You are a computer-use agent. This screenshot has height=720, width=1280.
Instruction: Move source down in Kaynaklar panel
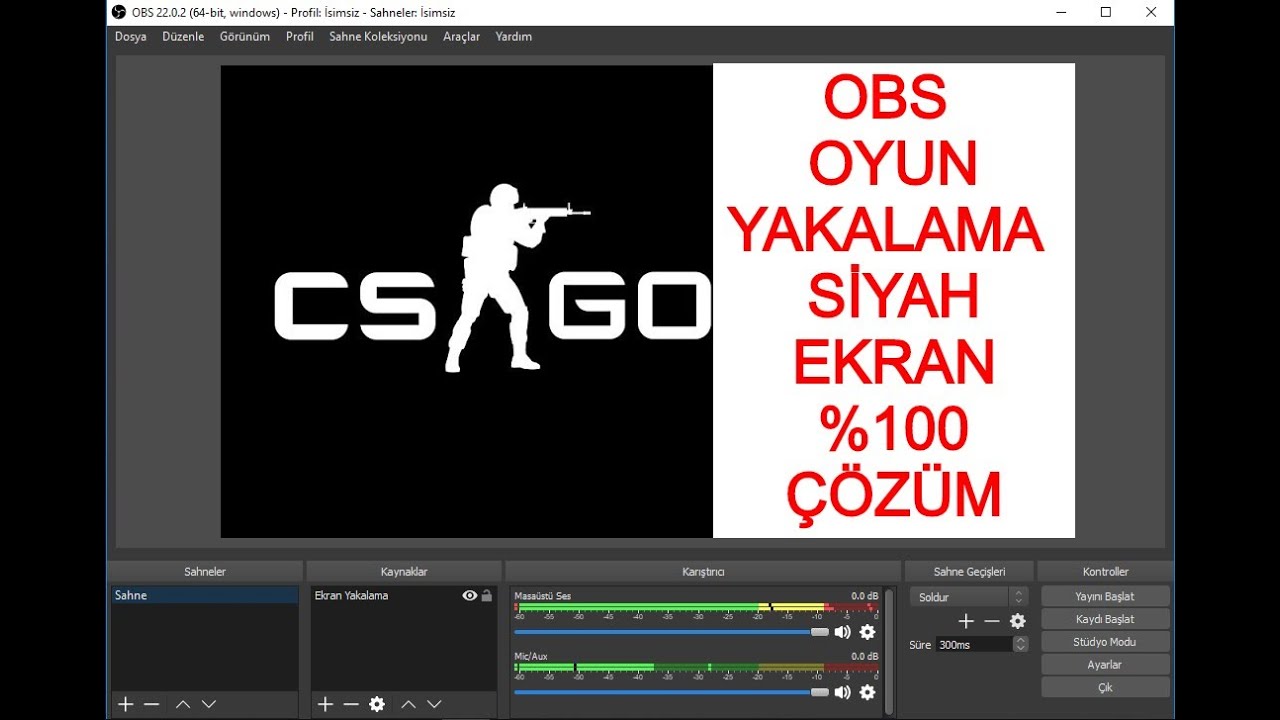click(x=434, y=704)
